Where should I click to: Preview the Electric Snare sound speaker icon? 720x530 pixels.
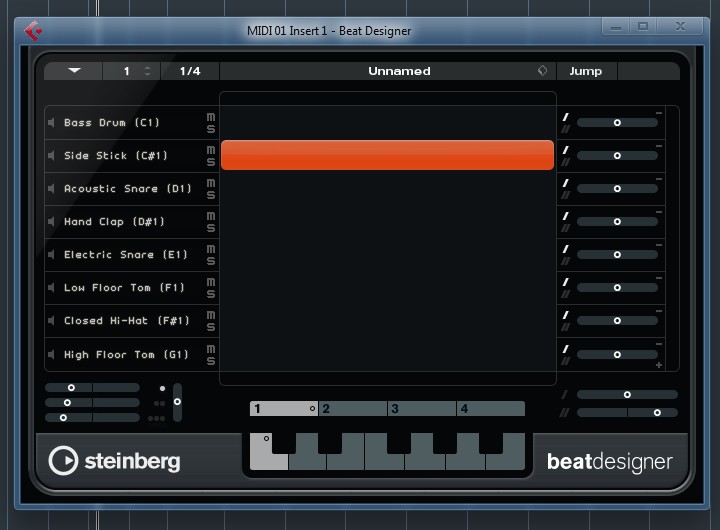[x=51, y=255]
